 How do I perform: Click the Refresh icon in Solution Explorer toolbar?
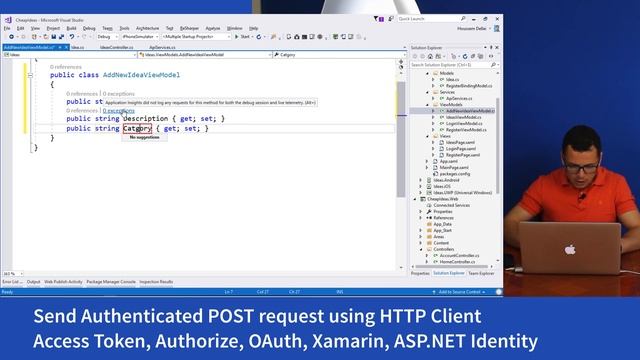click(x=465, y=56)
